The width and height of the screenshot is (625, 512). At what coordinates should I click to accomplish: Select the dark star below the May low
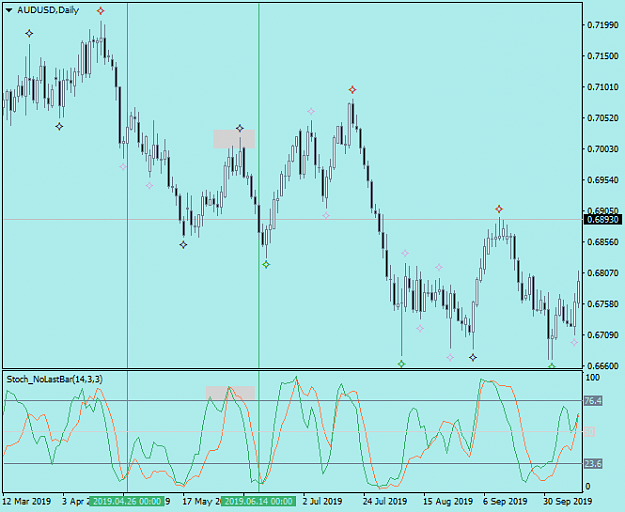pos(183,245)
